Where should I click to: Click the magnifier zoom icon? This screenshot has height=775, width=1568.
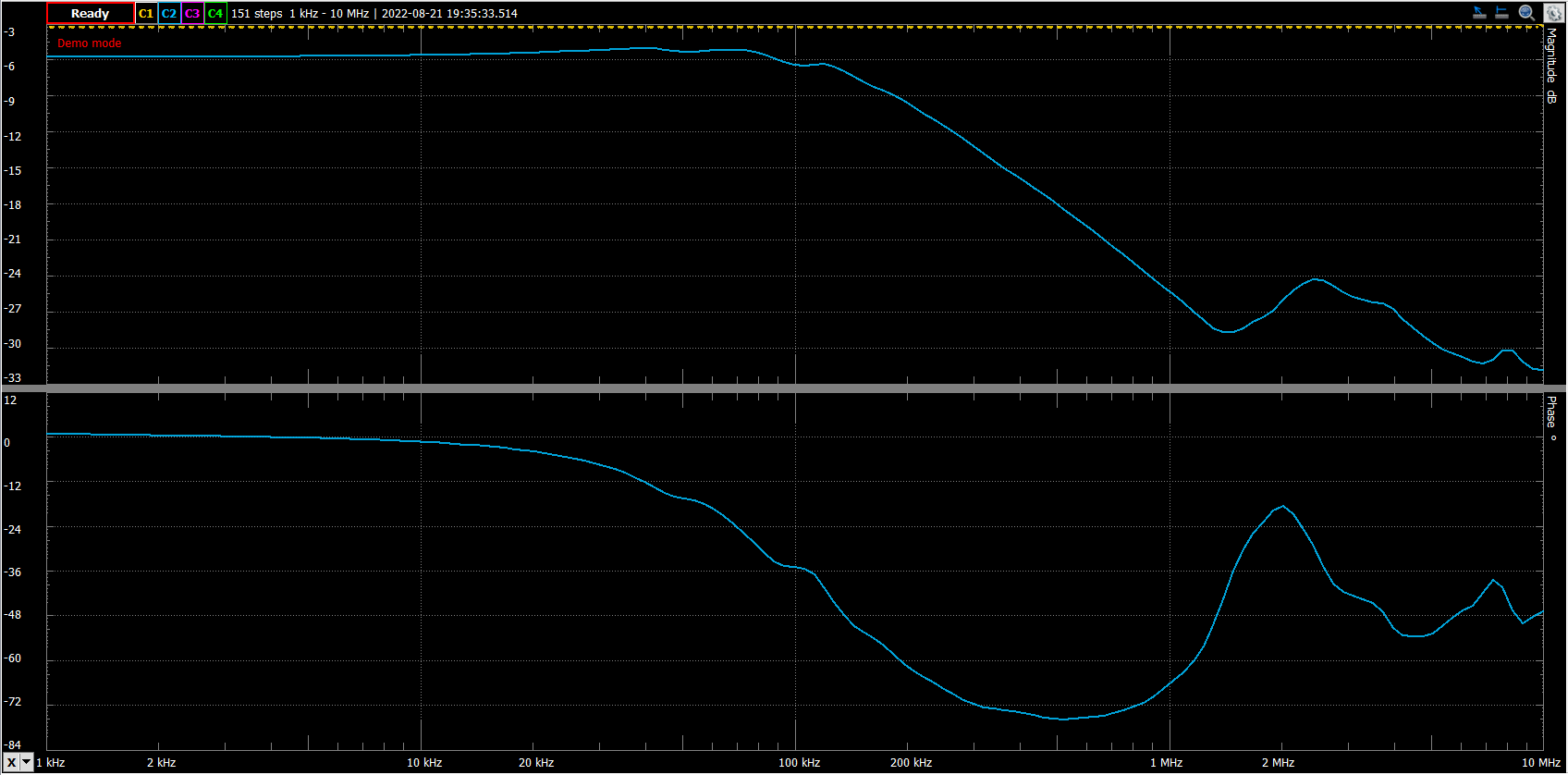click(1526, 13)
